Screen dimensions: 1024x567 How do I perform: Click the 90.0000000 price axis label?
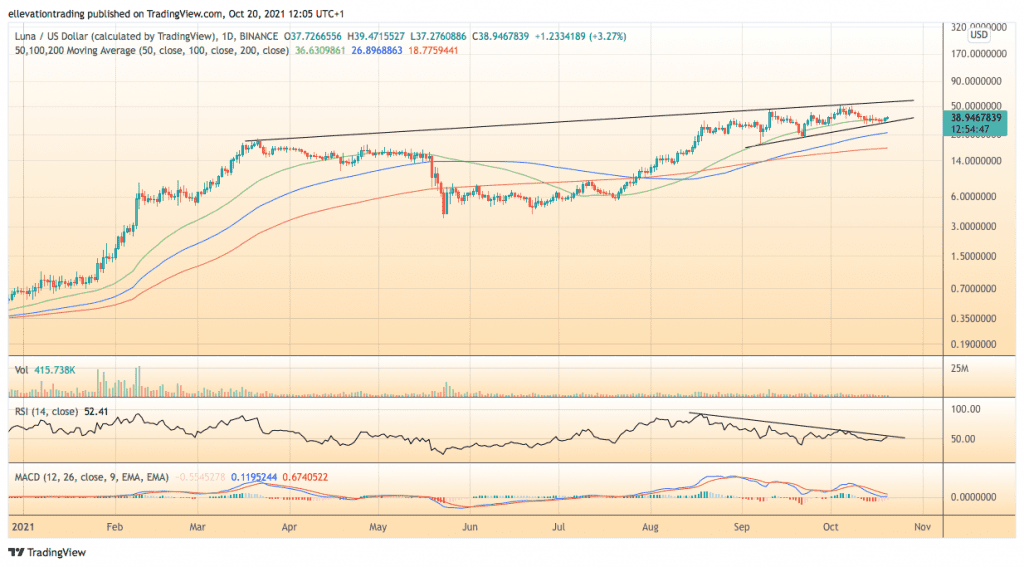[x=976, y=82]
